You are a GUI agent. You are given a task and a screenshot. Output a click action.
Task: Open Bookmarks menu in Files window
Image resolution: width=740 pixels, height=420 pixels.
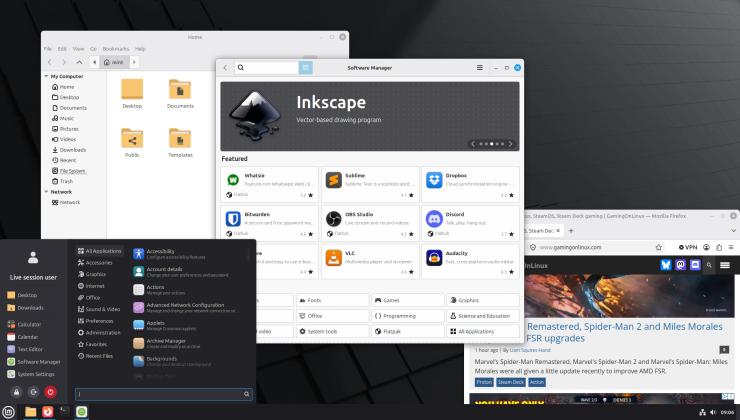click(x=116, y=49)
